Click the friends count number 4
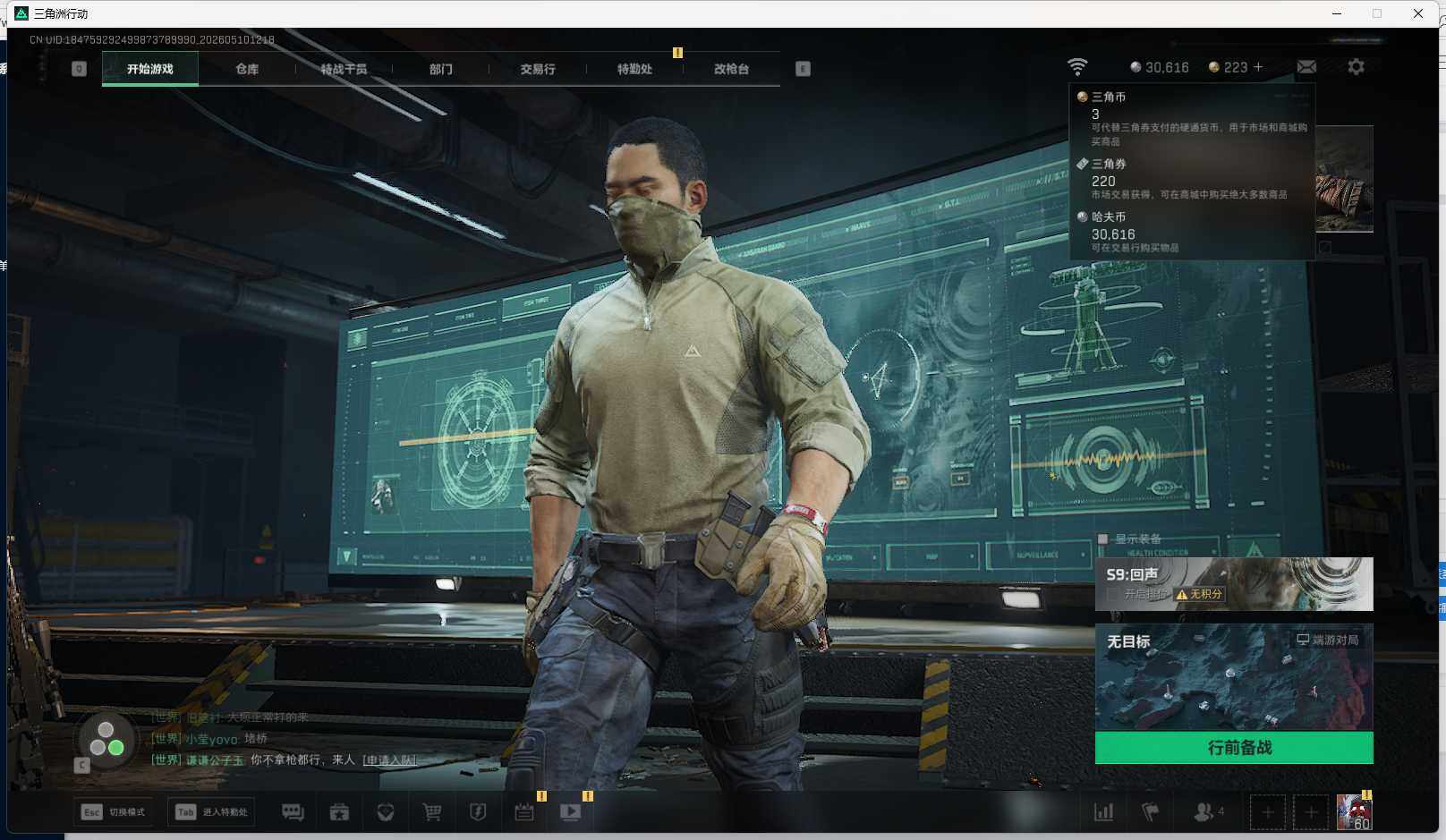 click(1221, 811)
